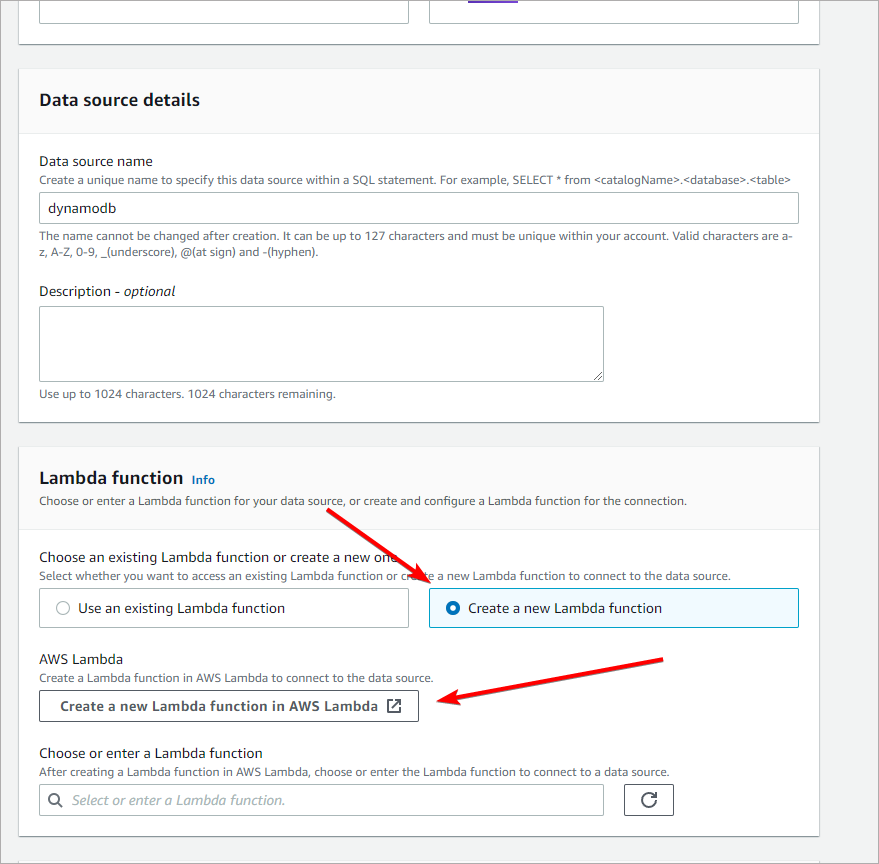Click the AWS Lambda label text
879x864 pixels.
point(81,659)
